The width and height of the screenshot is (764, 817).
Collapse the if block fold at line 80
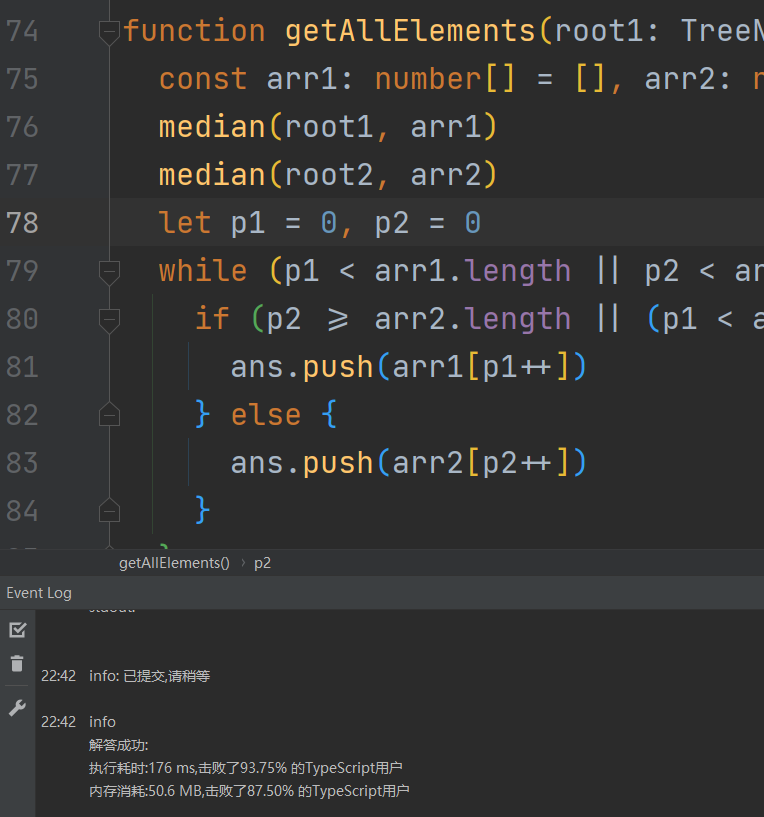tap(109, 320)
